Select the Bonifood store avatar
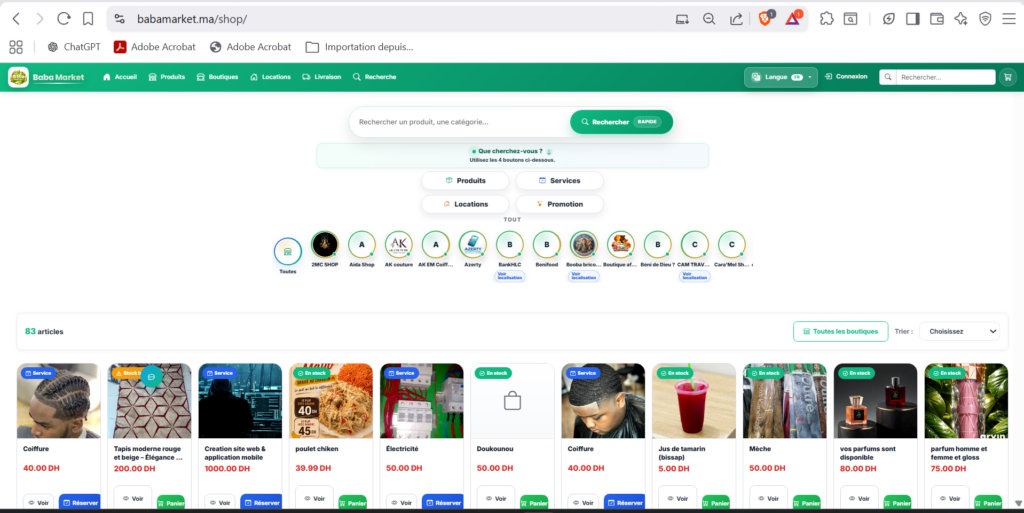 pyautogui.click(x=547, y=245)
